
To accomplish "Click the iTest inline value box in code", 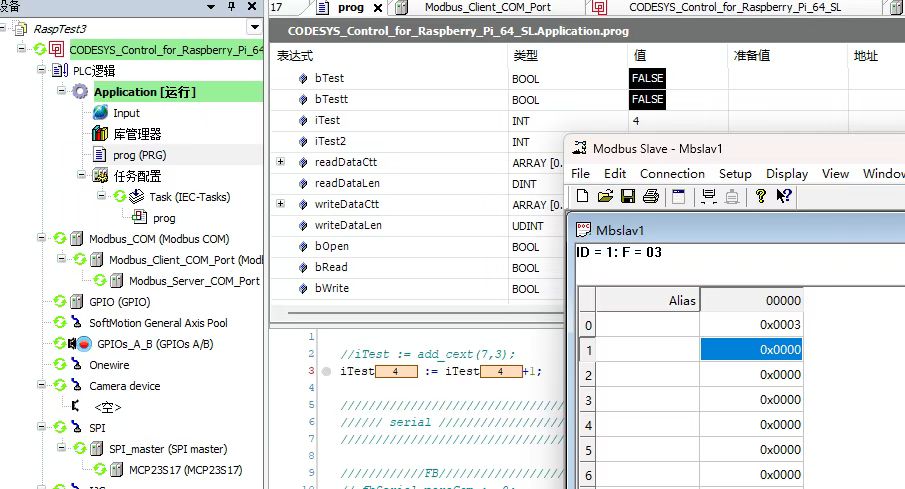I will (396, 371).
